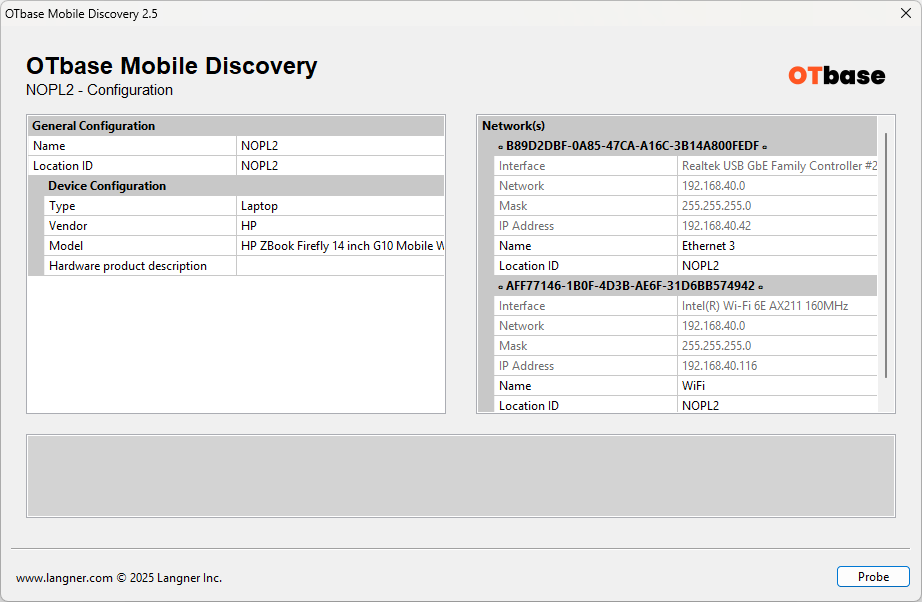Click the empty gray message panel
The image size is (922, 602).
click(x=460, y=476)
